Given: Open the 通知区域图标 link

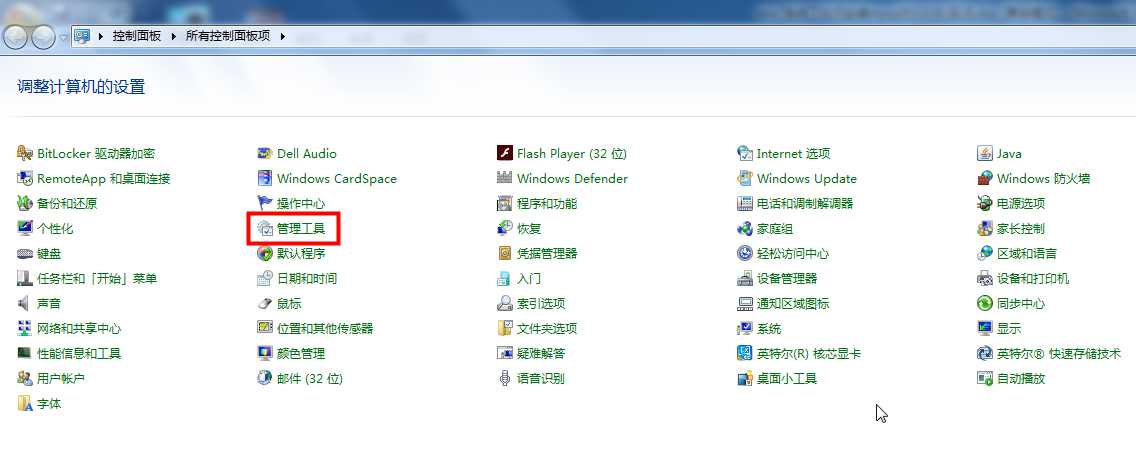Looking at the screenshot, I should [793, 303].
